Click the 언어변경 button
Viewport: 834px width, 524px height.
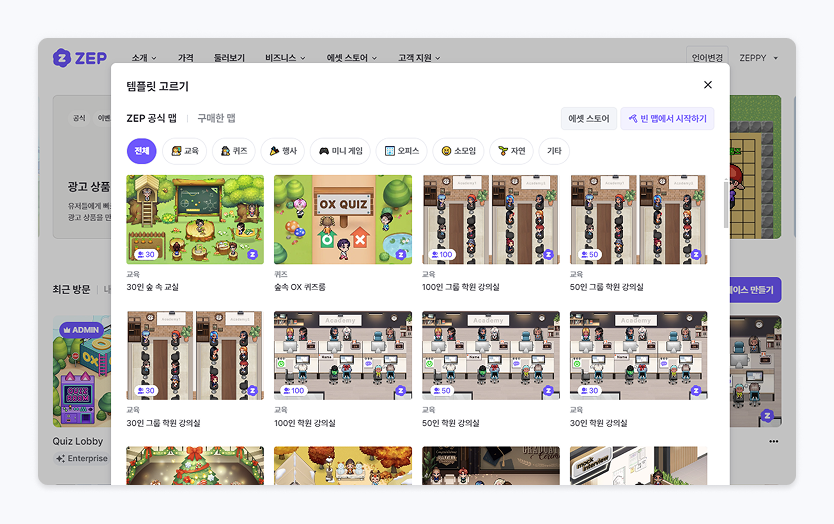(707, 57)
